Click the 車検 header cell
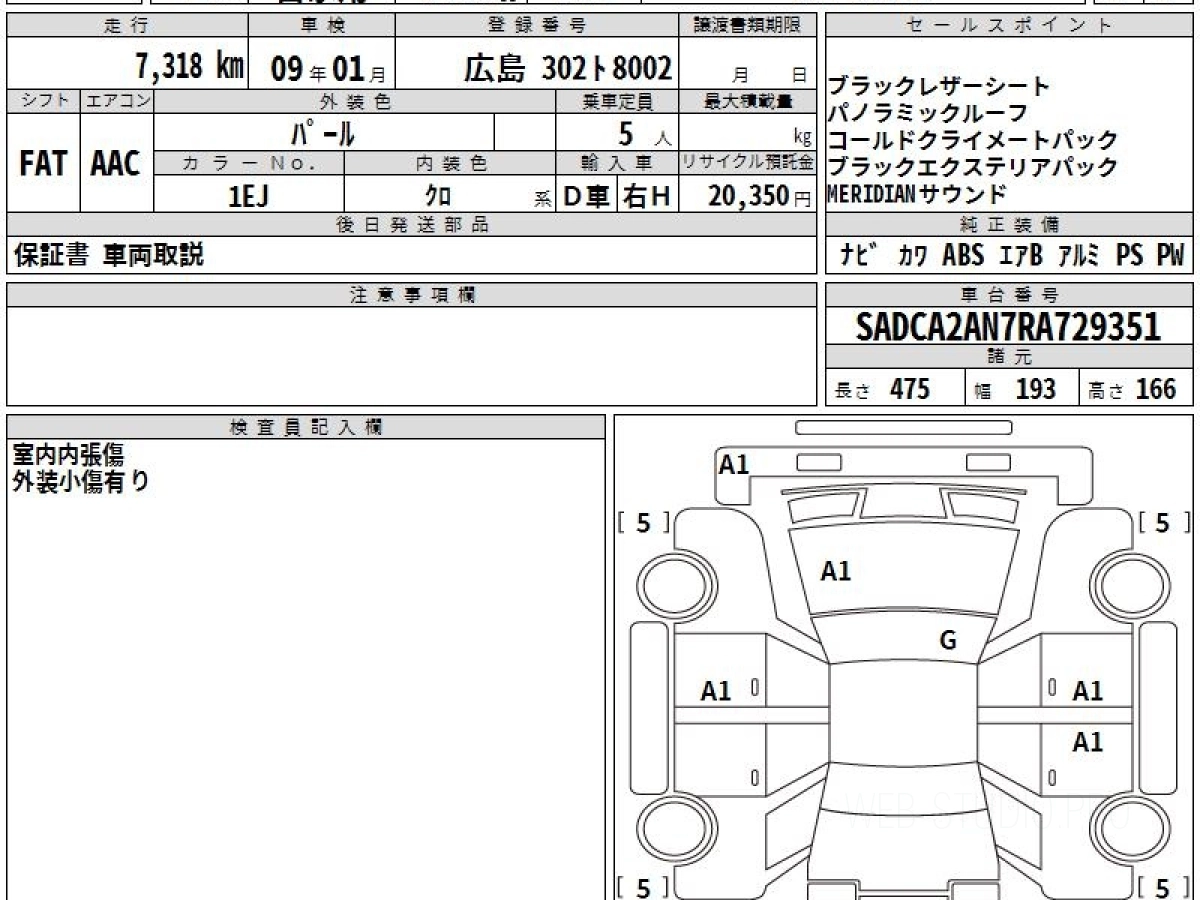1200x900 pixels. tap(321, 26)
